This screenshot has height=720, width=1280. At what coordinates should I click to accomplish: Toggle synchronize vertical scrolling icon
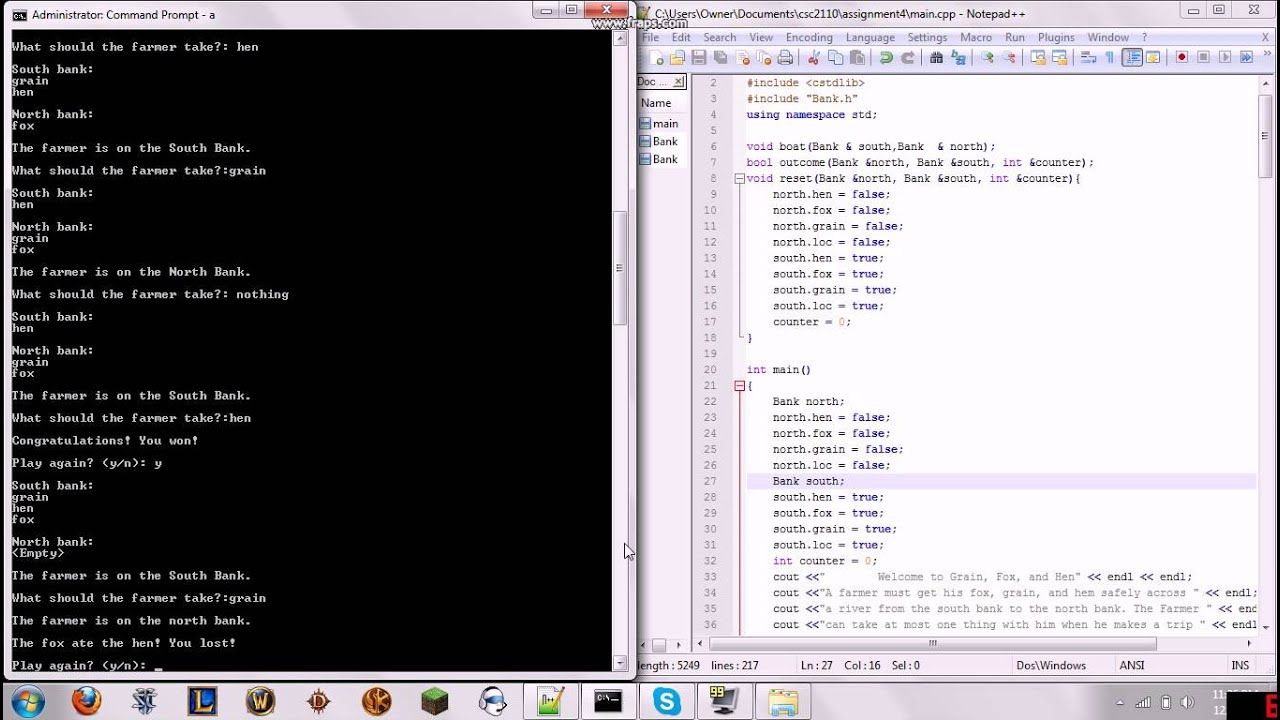click(x=1037, y=58)
